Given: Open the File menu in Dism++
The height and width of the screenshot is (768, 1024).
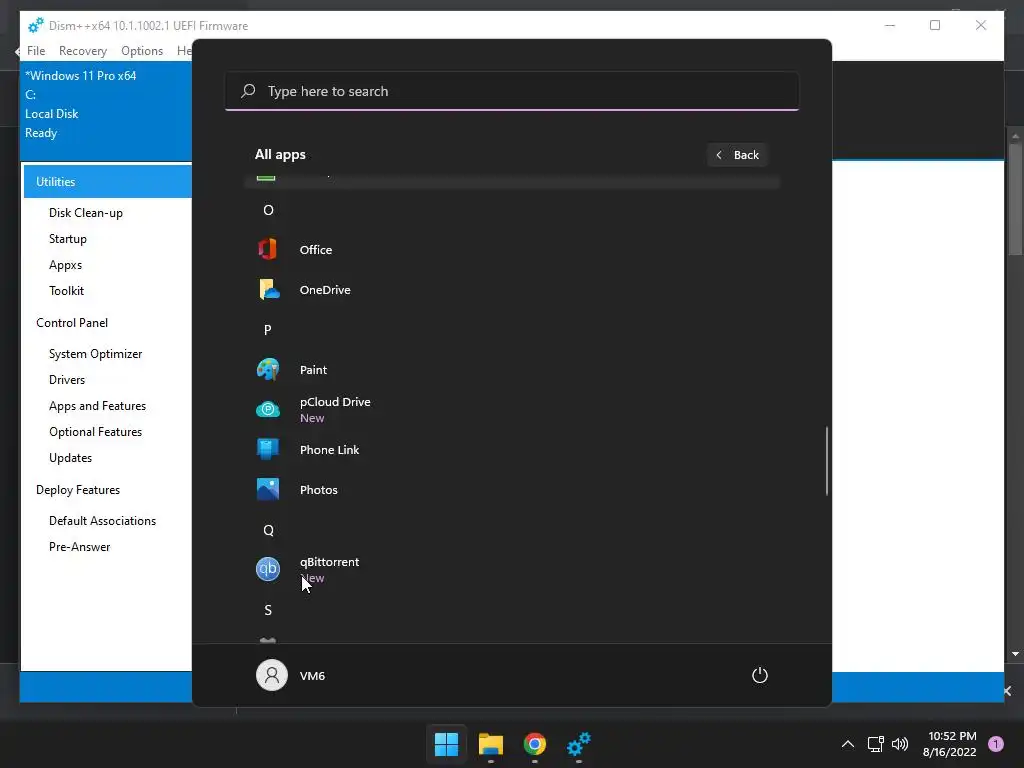Looking at the screenshot, I should (x=36, y=51).
